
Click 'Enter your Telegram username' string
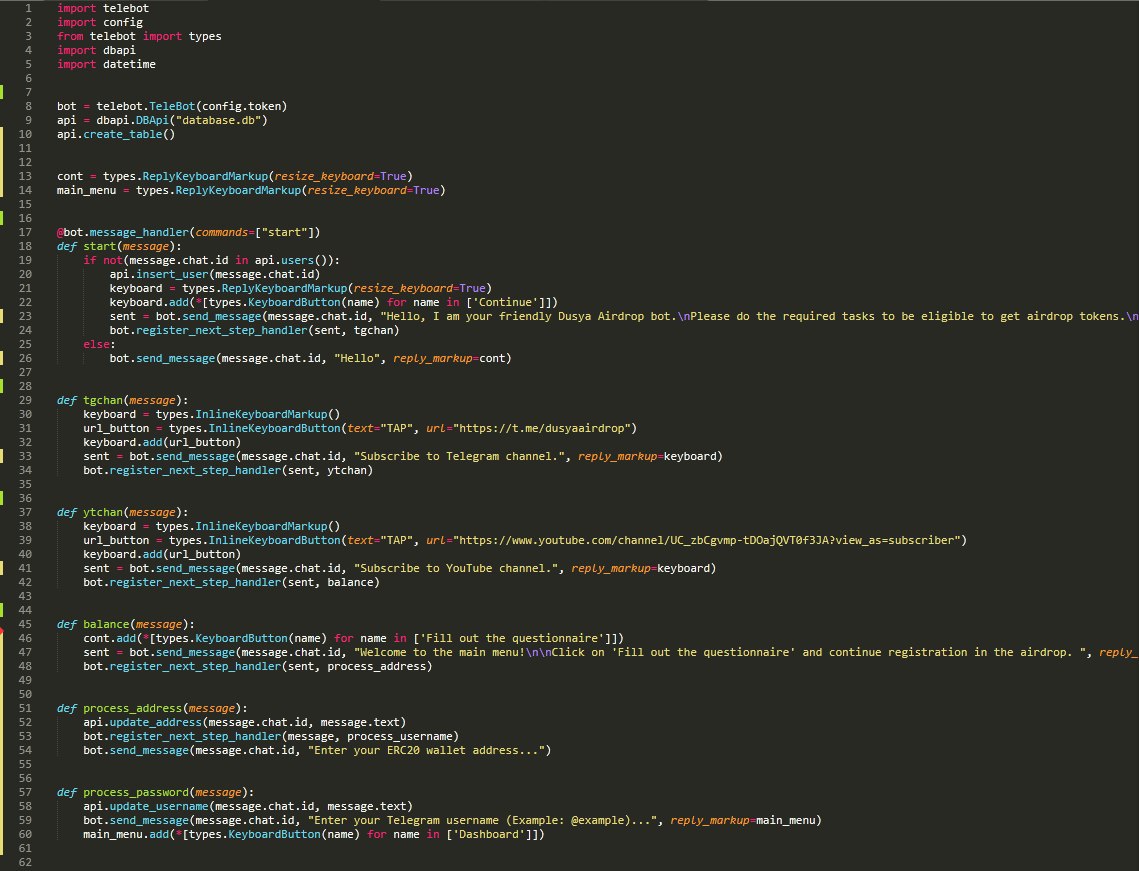point(407,820)
